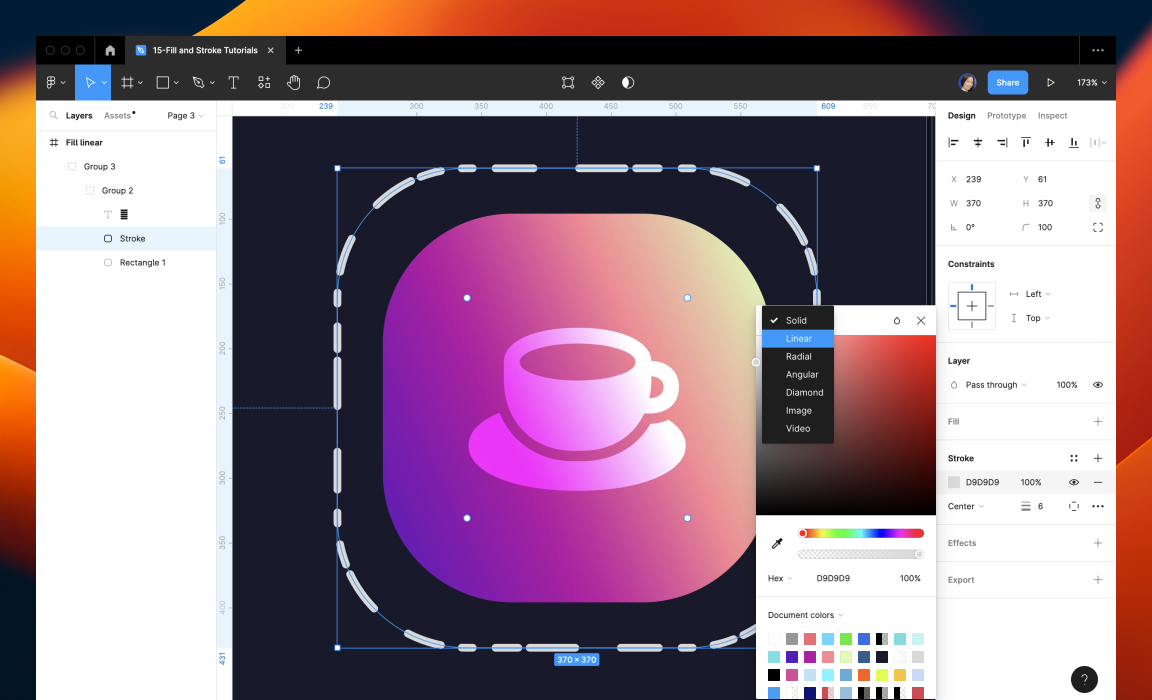Screen dimensions: 1152x700
Task: Open Pass through blend mode dropdown
Action: point(996,385)
